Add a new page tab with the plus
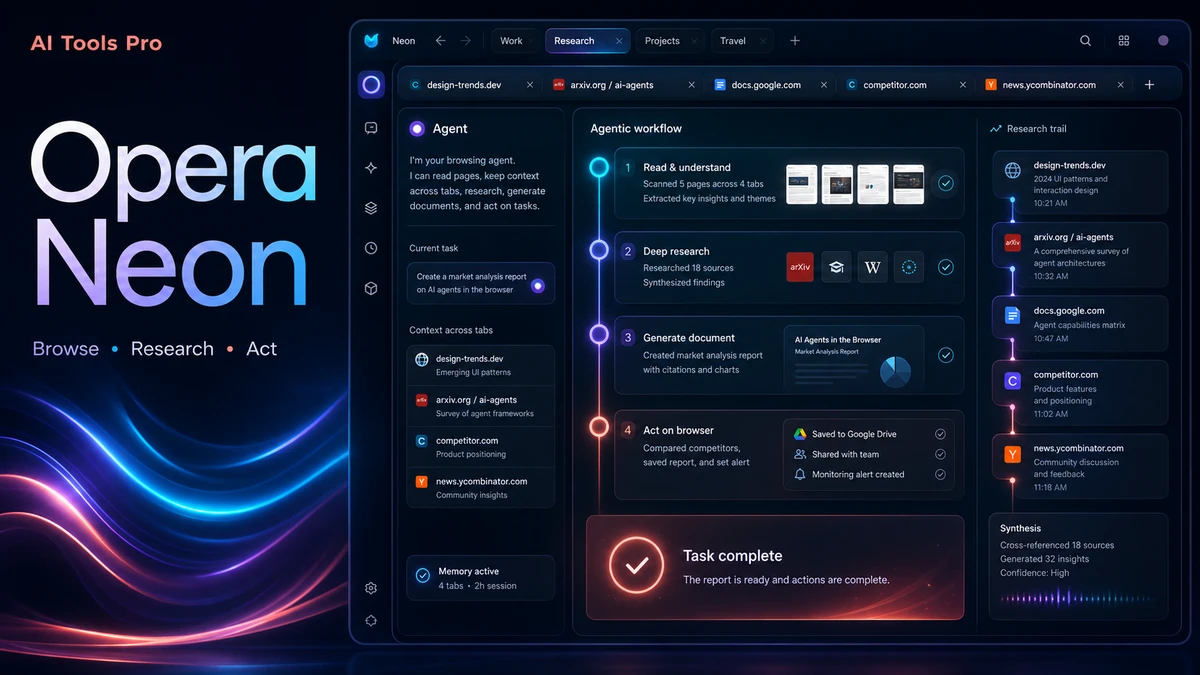Viewport: 1200px width, 675px height. (x=1149, y=85)
